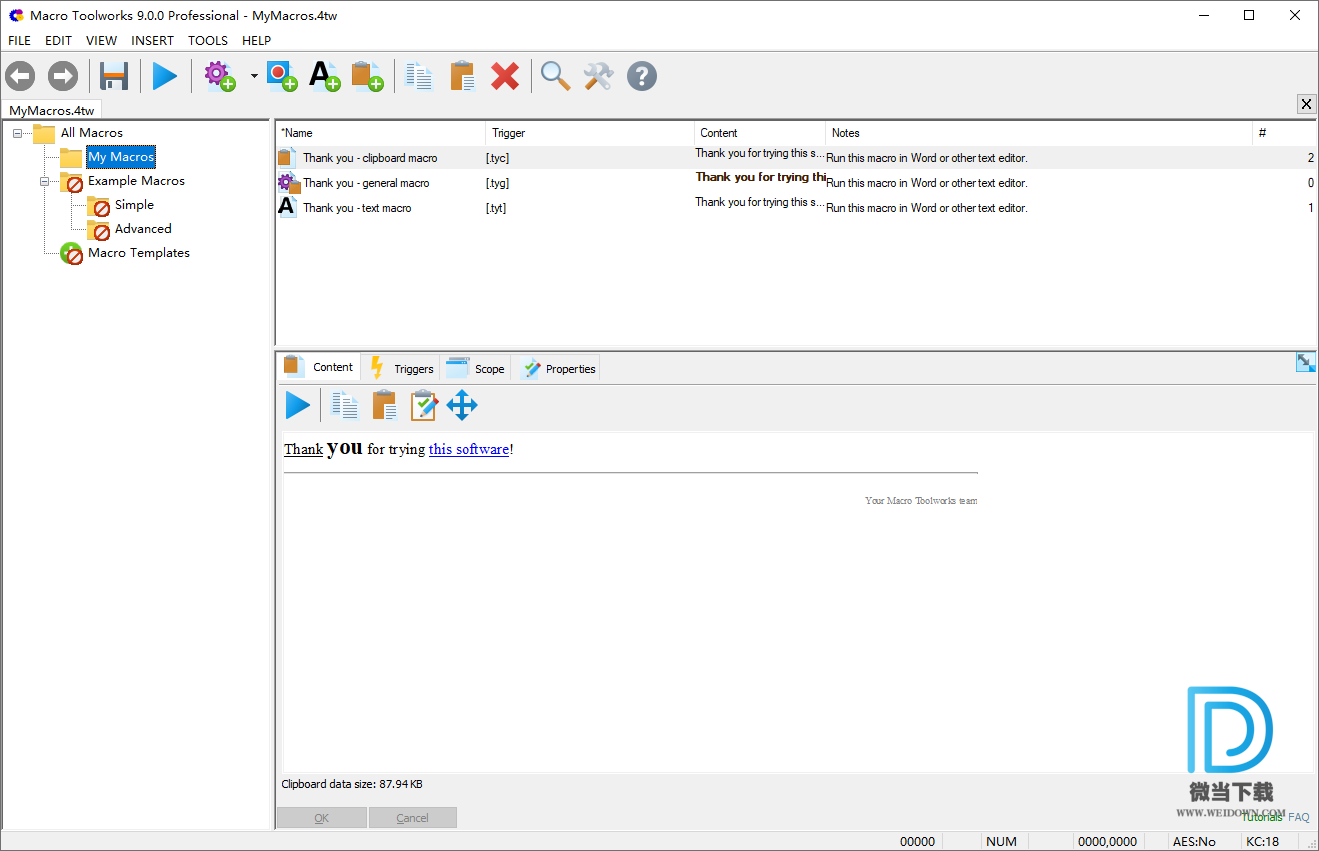
Task: Select the Macro Templates tree item
Action: [x=138, y=253]
